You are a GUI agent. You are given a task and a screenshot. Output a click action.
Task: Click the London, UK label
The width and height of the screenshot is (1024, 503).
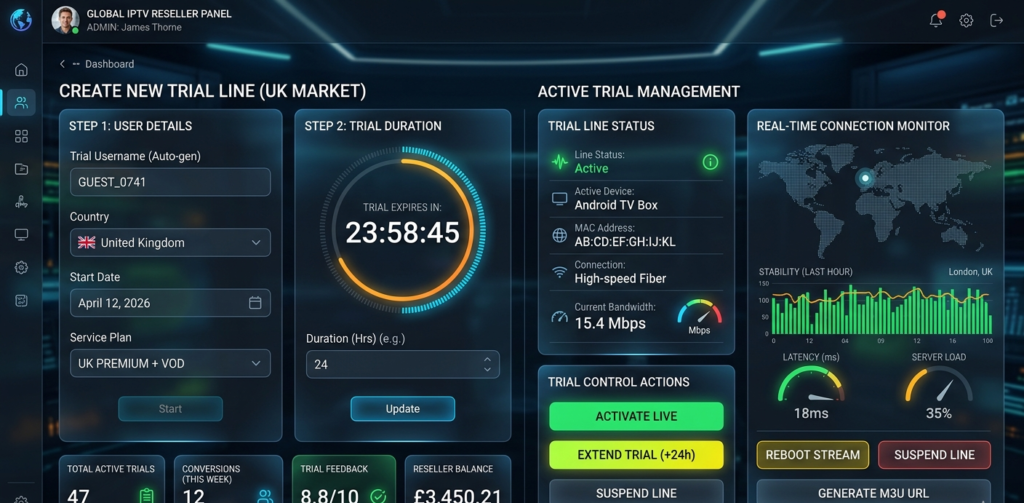pyautogui.click(x=970, y=272)
